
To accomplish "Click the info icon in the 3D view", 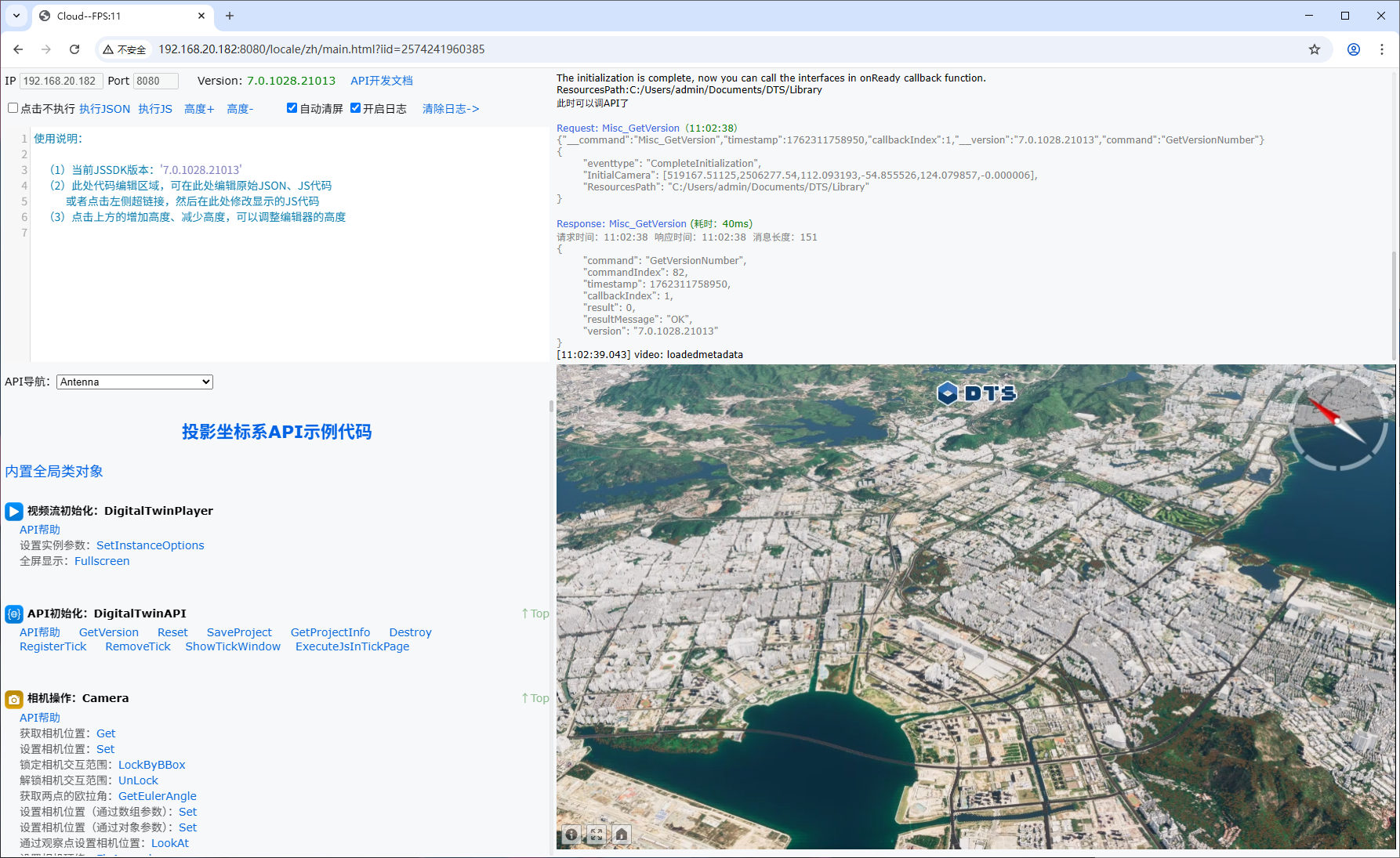I will click(571, 834).
